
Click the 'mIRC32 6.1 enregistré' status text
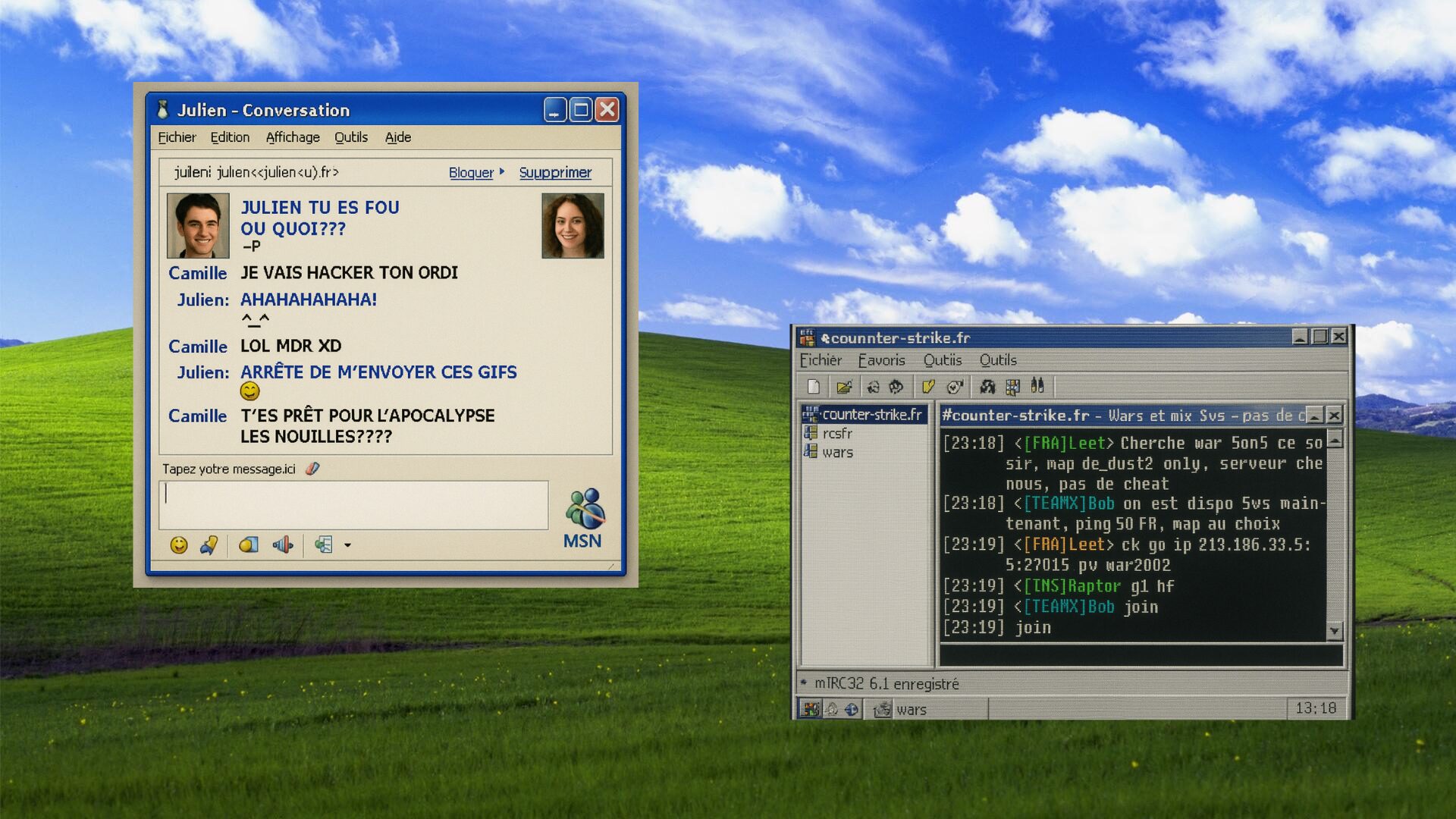(886, 684)
